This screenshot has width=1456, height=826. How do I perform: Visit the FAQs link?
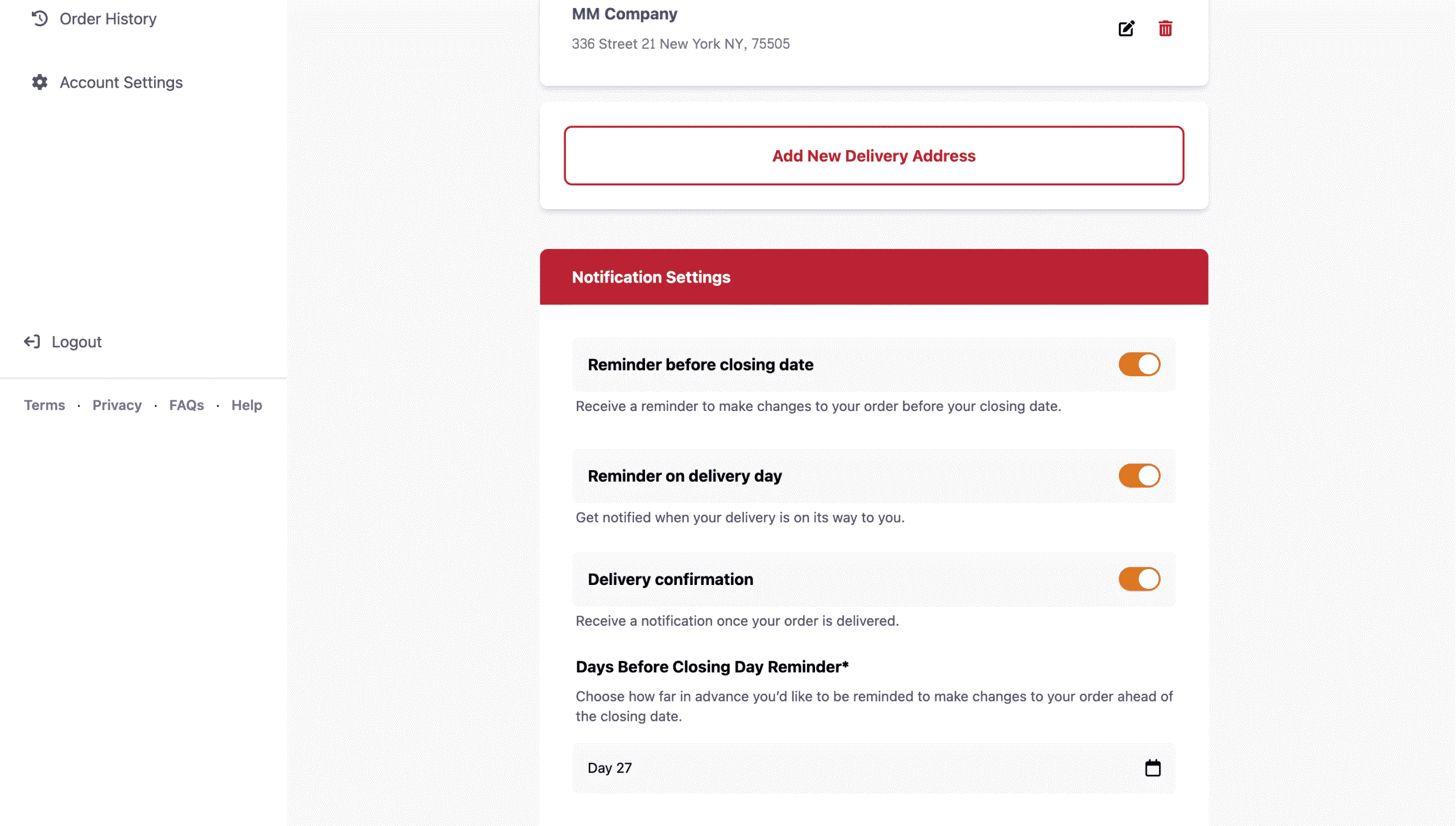(x=187, y=405)
